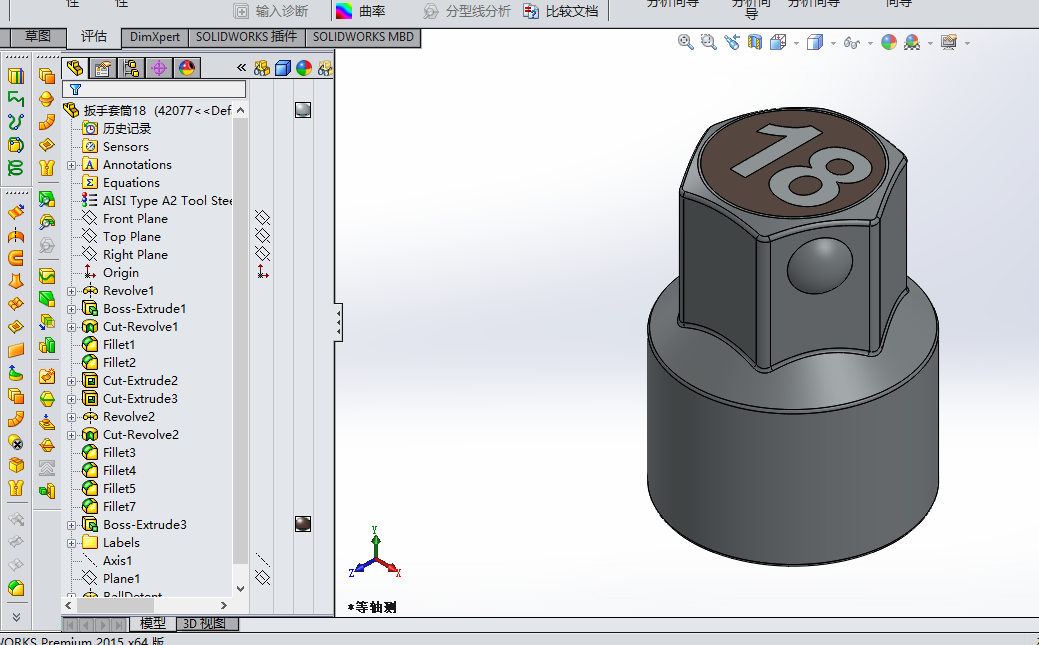The width and height of the screenshot is (1039, 645).
Task: Toggle Hide/Show Items glasses icon
Action: 851,42
